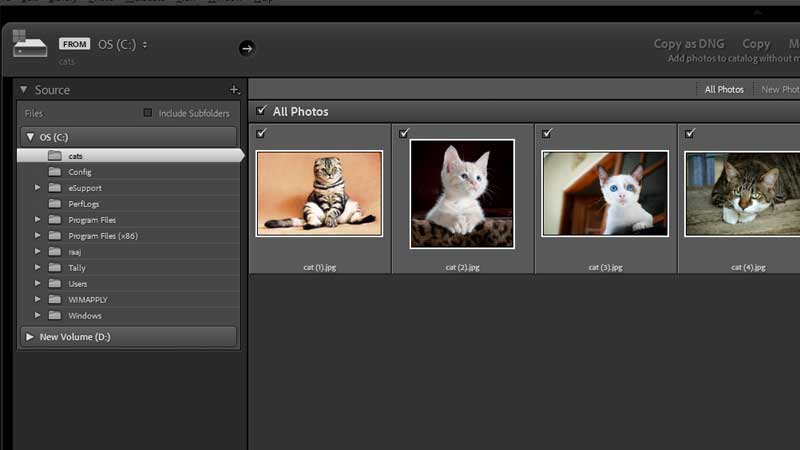This screenshot has height=450, width=800.
Task: Click the cat (1).jpg file name
Action: point(319,267)
